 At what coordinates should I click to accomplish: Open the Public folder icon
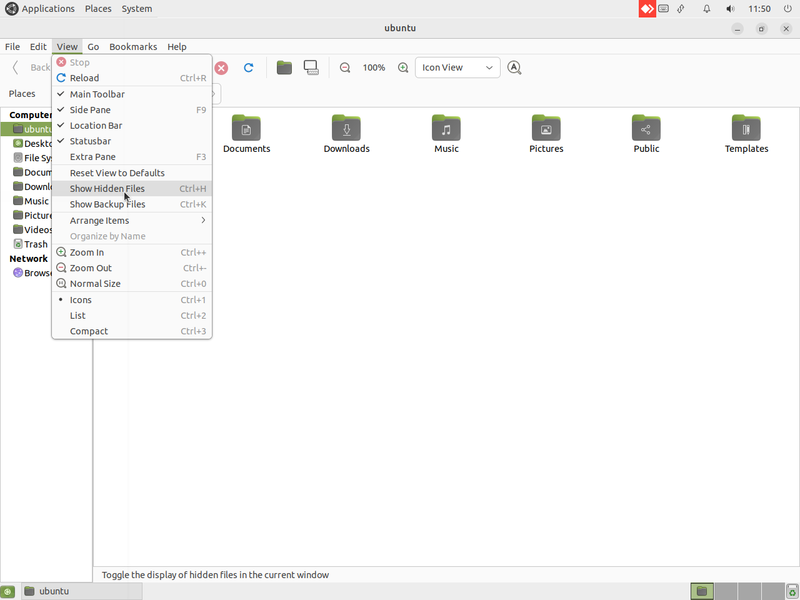[x=646, y=128]
